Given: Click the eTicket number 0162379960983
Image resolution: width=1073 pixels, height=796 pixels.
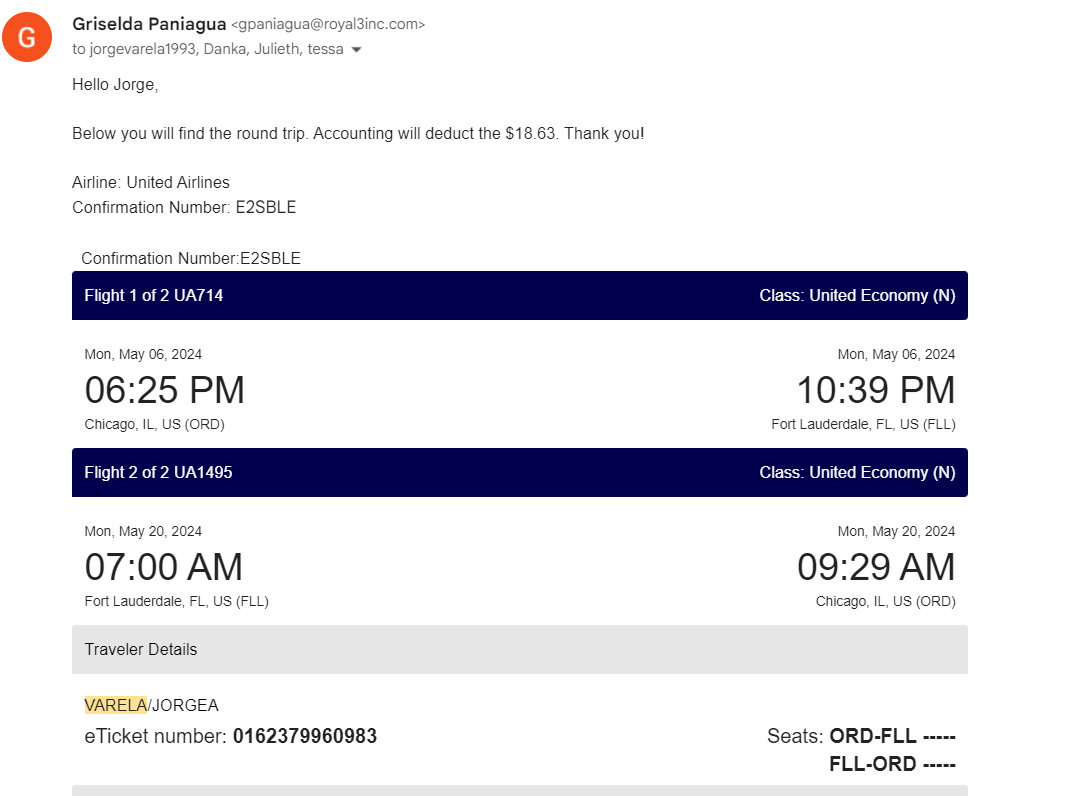Looking at the screenshot, I should coord(305,736).
